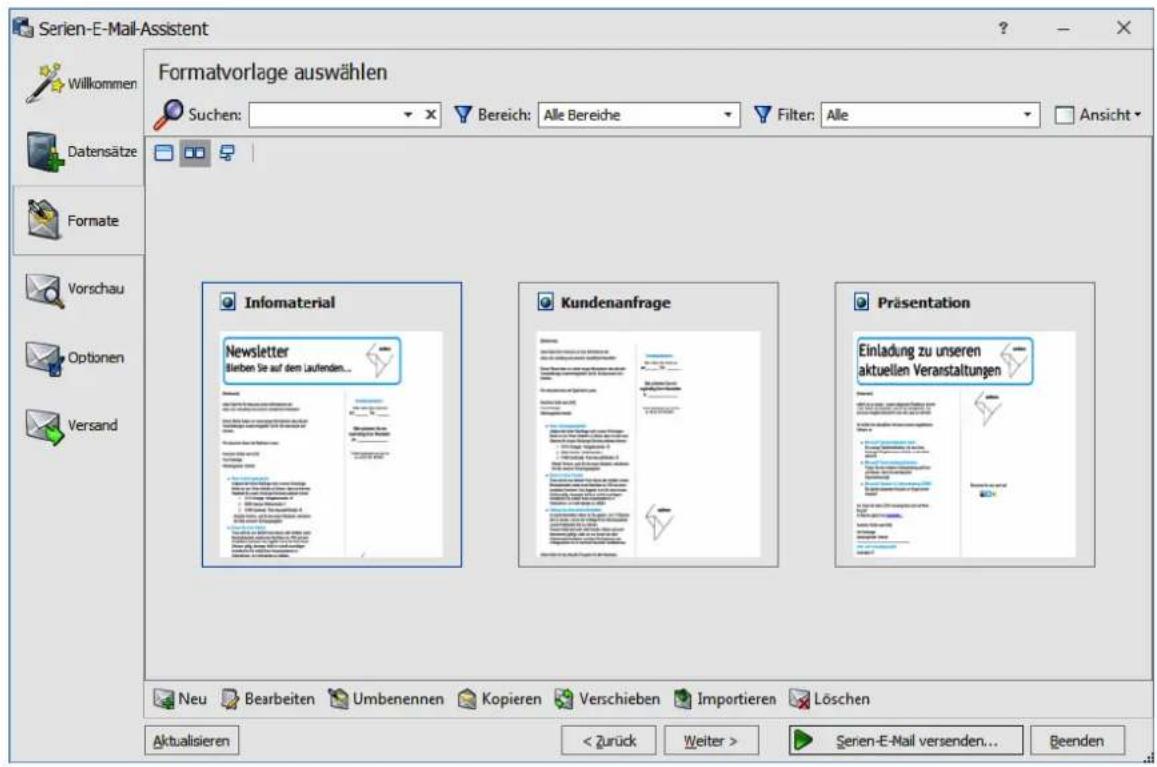The image size is (1157, 767).
Task: Select the Kundenanfrage template radio icon
Action: (x=545, y=302)
